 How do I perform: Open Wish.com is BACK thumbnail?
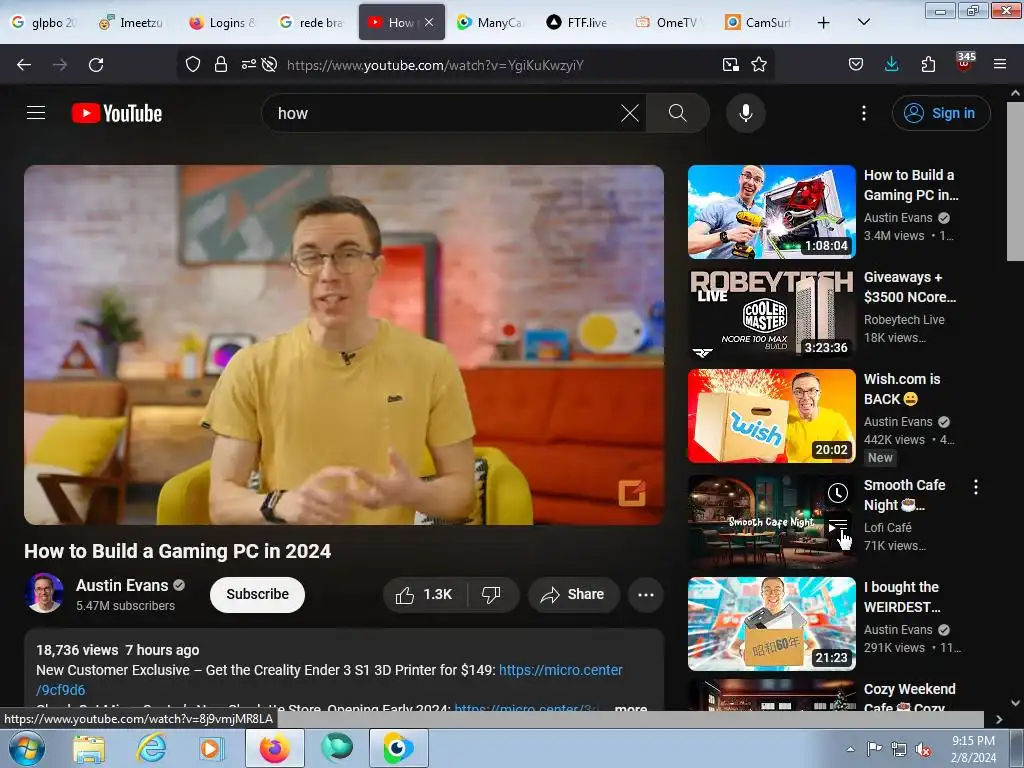[771, 416]
